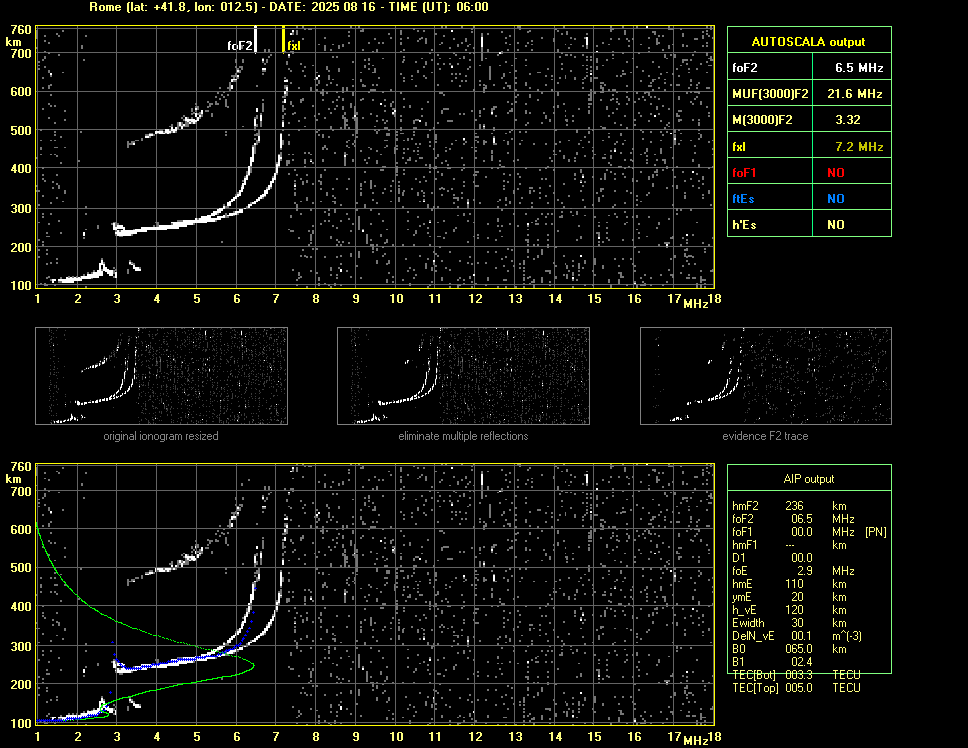Click the hmE 110 km row
Screen dimensions: 968x748
[789, 584]
